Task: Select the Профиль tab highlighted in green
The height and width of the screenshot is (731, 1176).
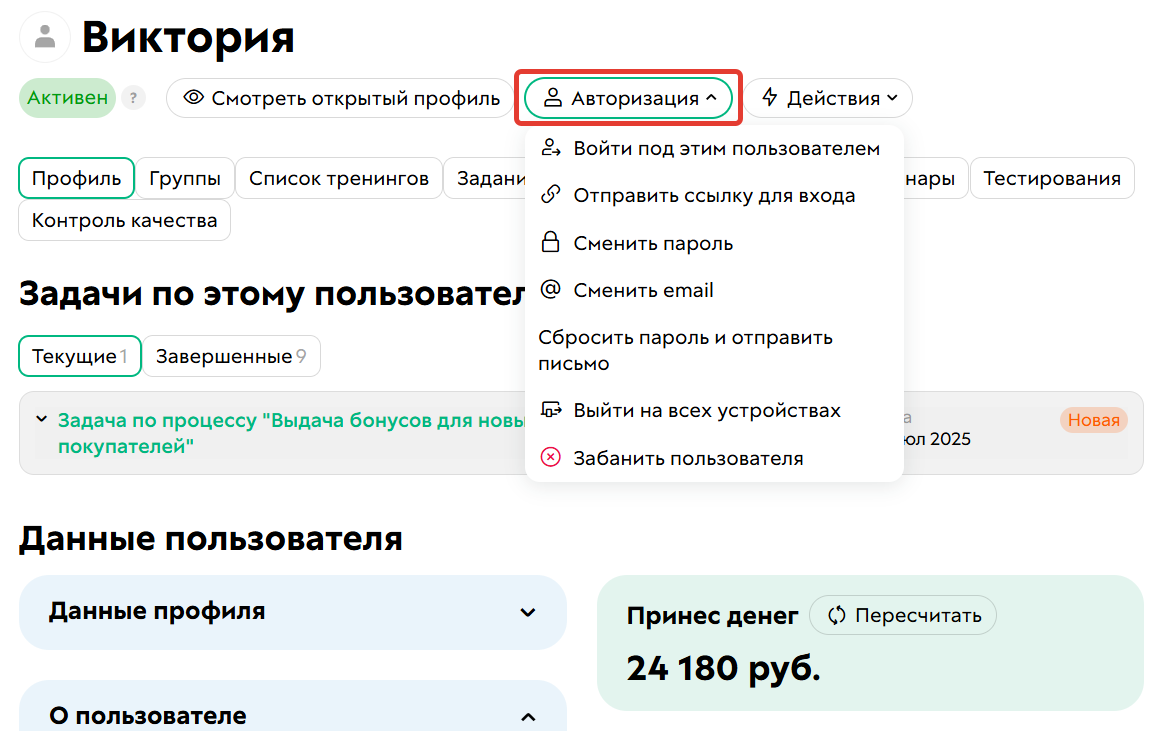Action: tap(76, 178)
